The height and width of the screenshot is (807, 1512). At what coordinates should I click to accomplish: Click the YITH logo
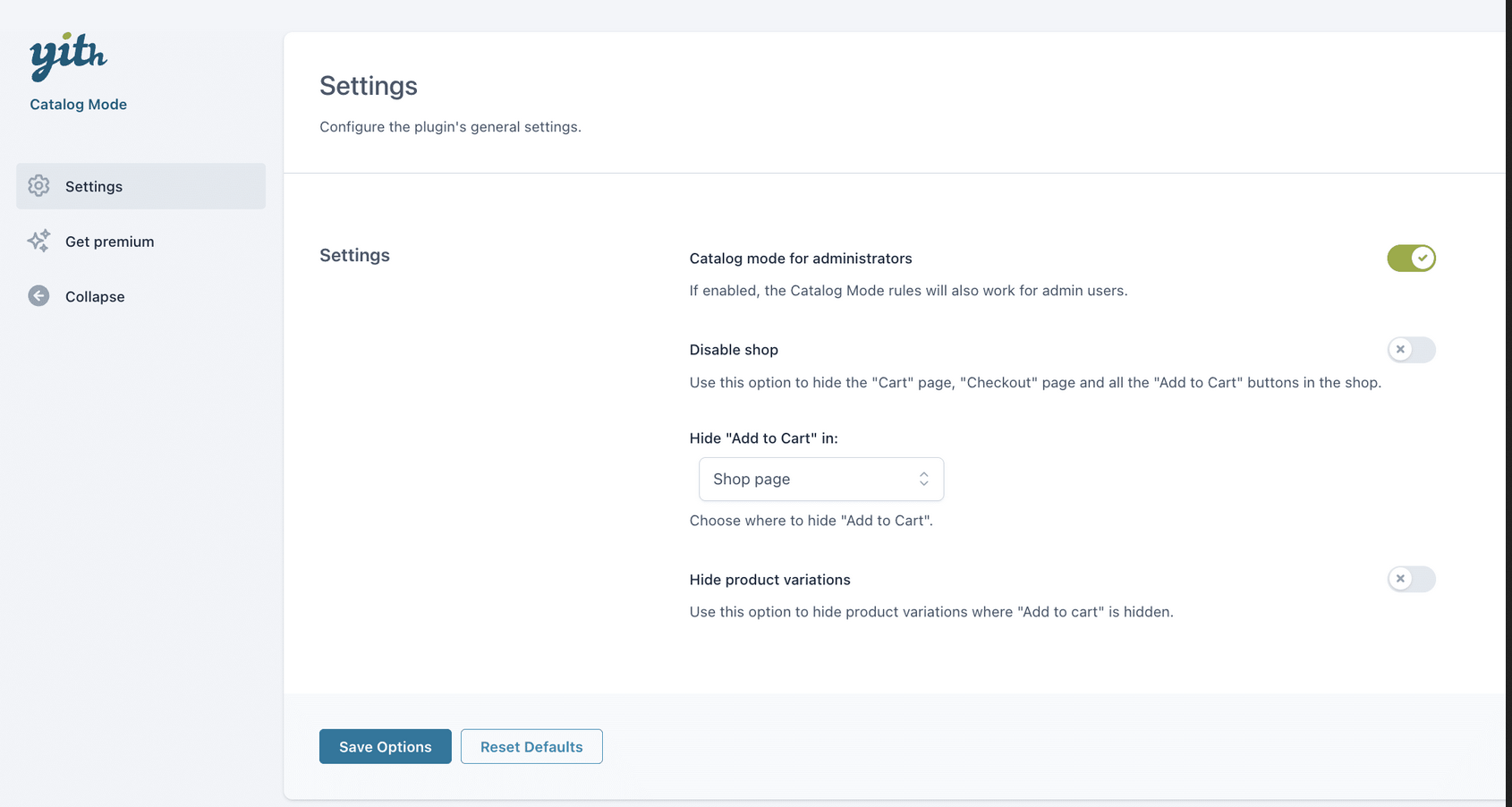[68, 56]
